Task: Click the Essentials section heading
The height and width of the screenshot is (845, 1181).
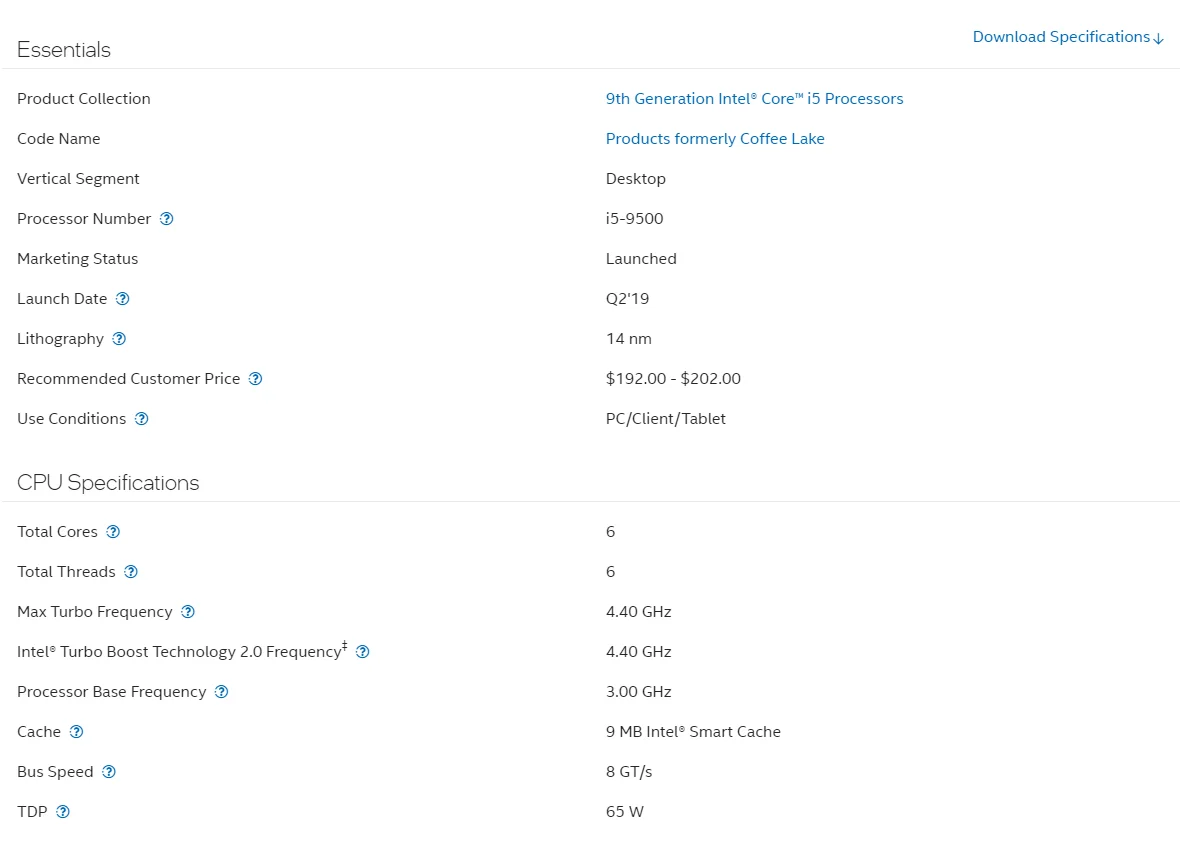Action: coord(64,50)
